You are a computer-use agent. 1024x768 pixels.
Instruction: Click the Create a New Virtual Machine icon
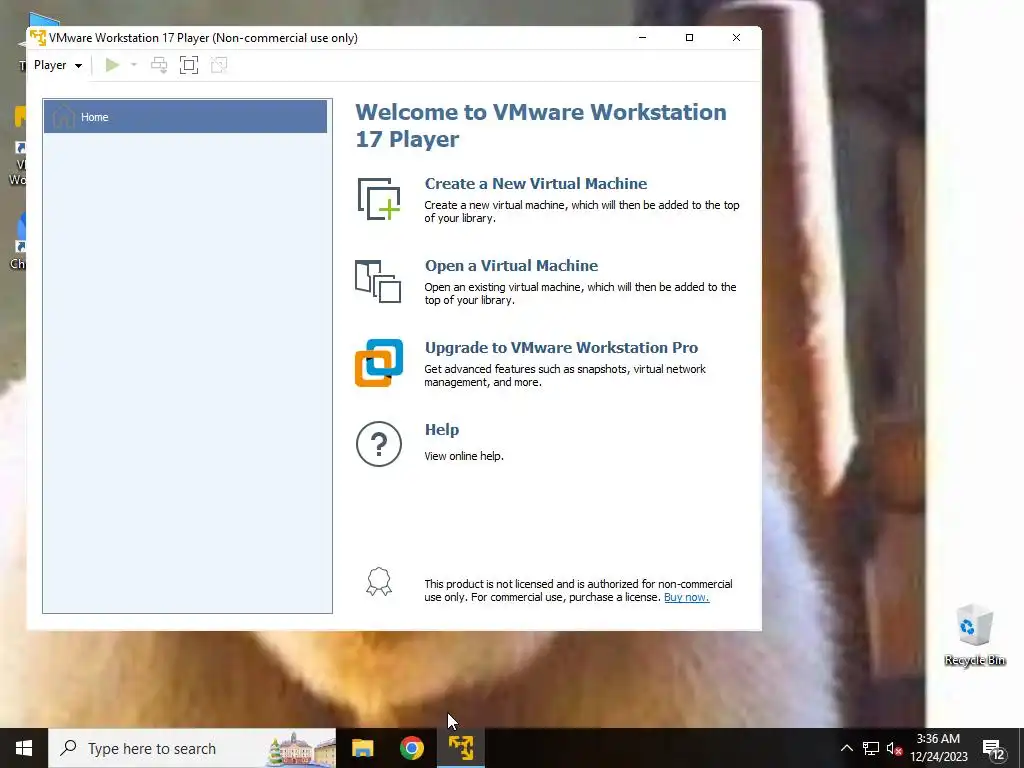379,199
